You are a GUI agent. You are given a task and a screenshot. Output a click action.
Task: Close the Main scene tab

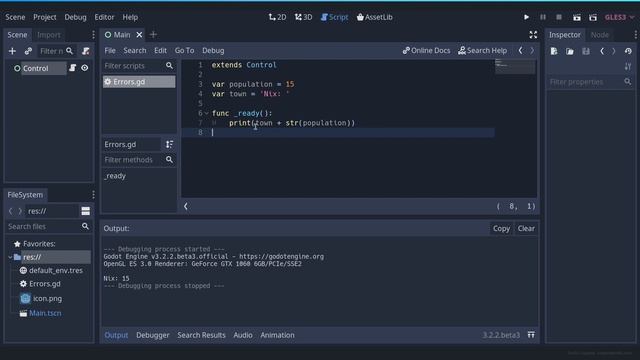pyautogui.click(x=139, y=35)
